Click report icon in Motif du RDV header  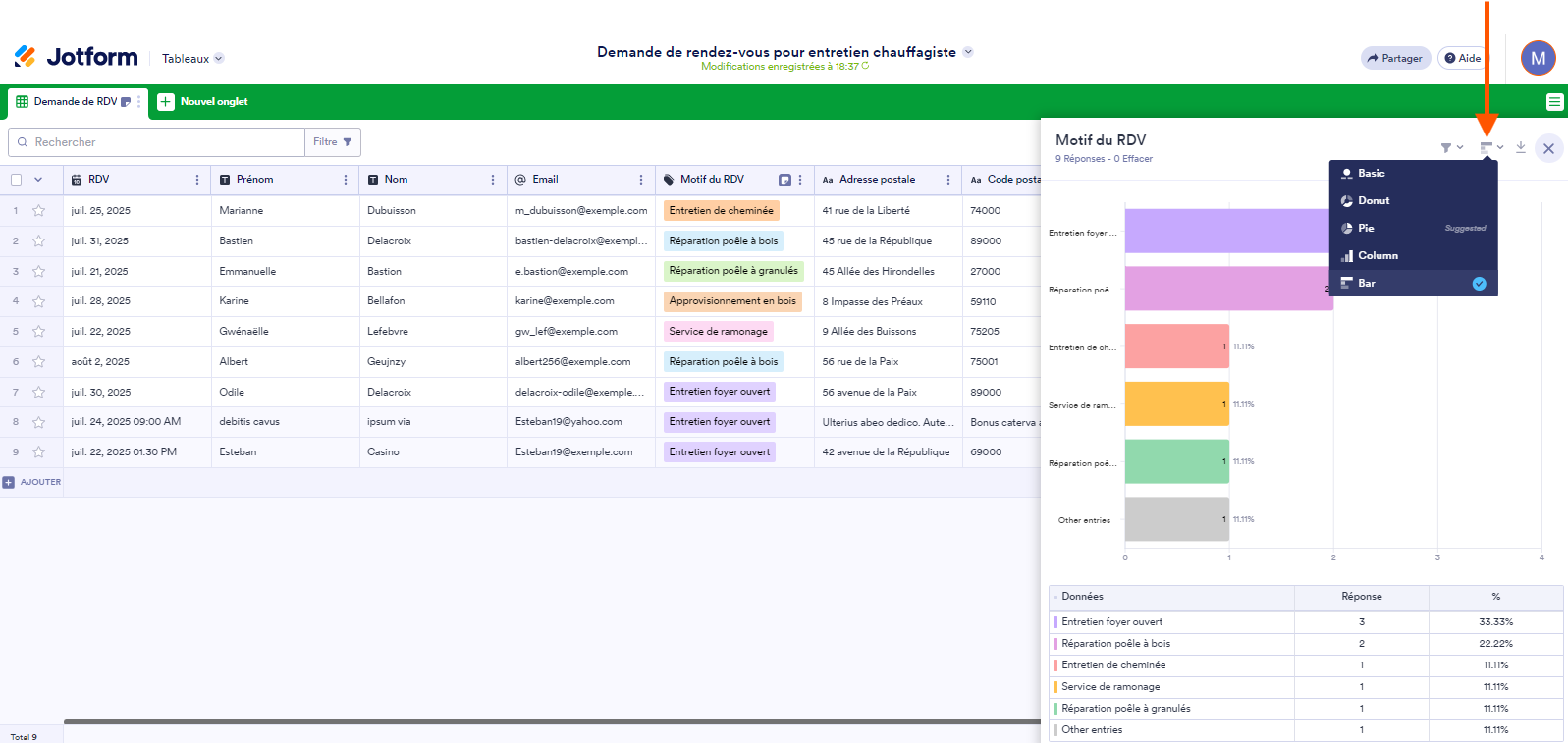tap(784, 180)
